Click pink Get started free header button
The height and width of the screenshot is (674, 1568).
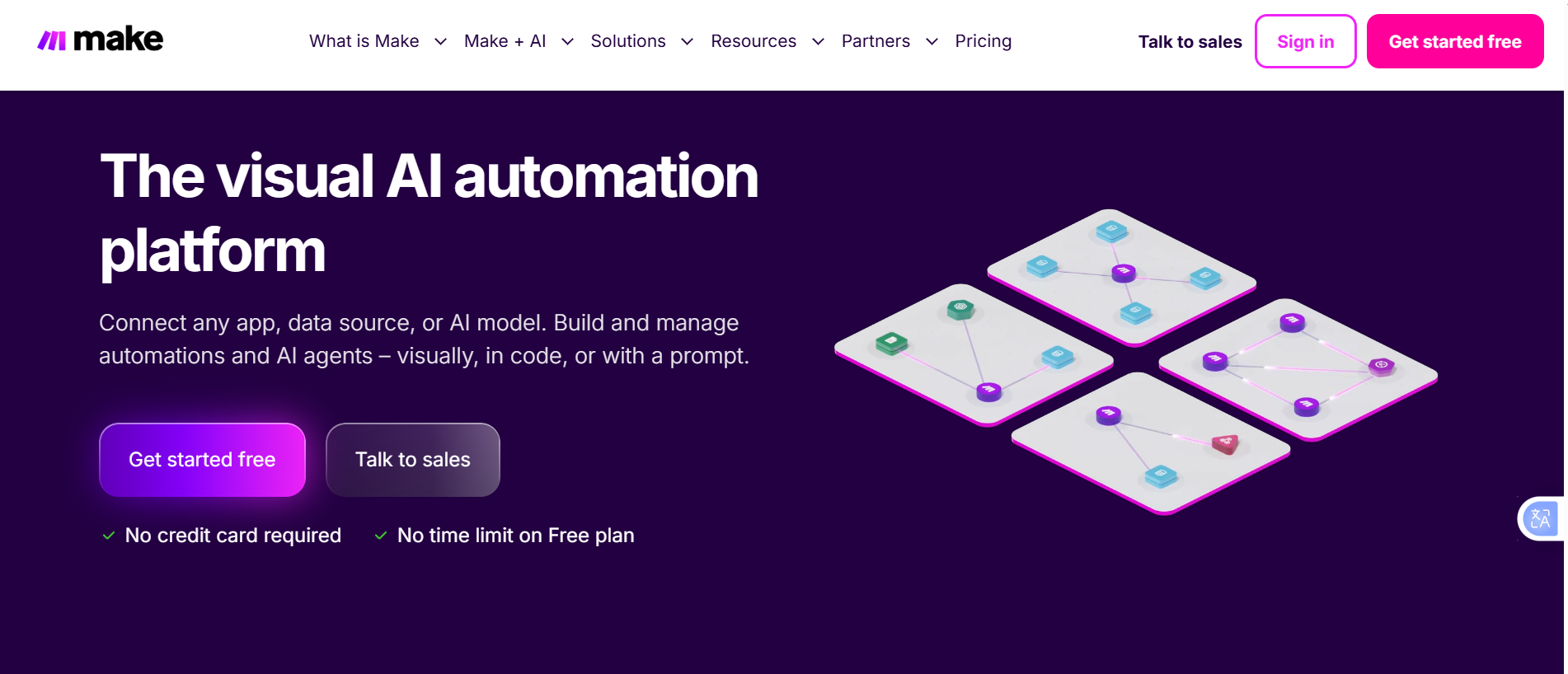tap(1455, 41)
